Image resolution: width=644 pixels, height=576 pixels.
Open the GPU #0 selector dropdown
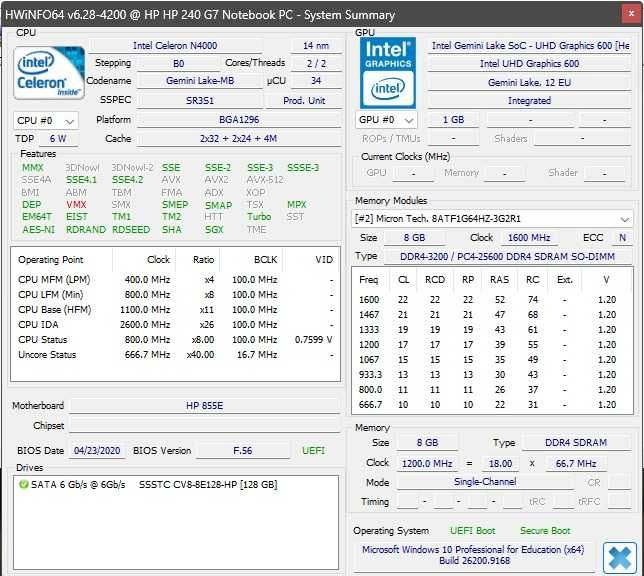coord(386,120)
